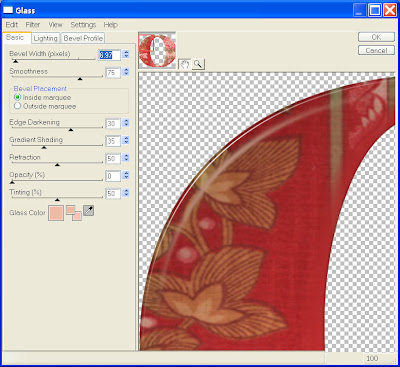Switch to the Bevel Profile tab
Image resolution: width=400 pixels, height=367 pixels.
tap(83, 38)
